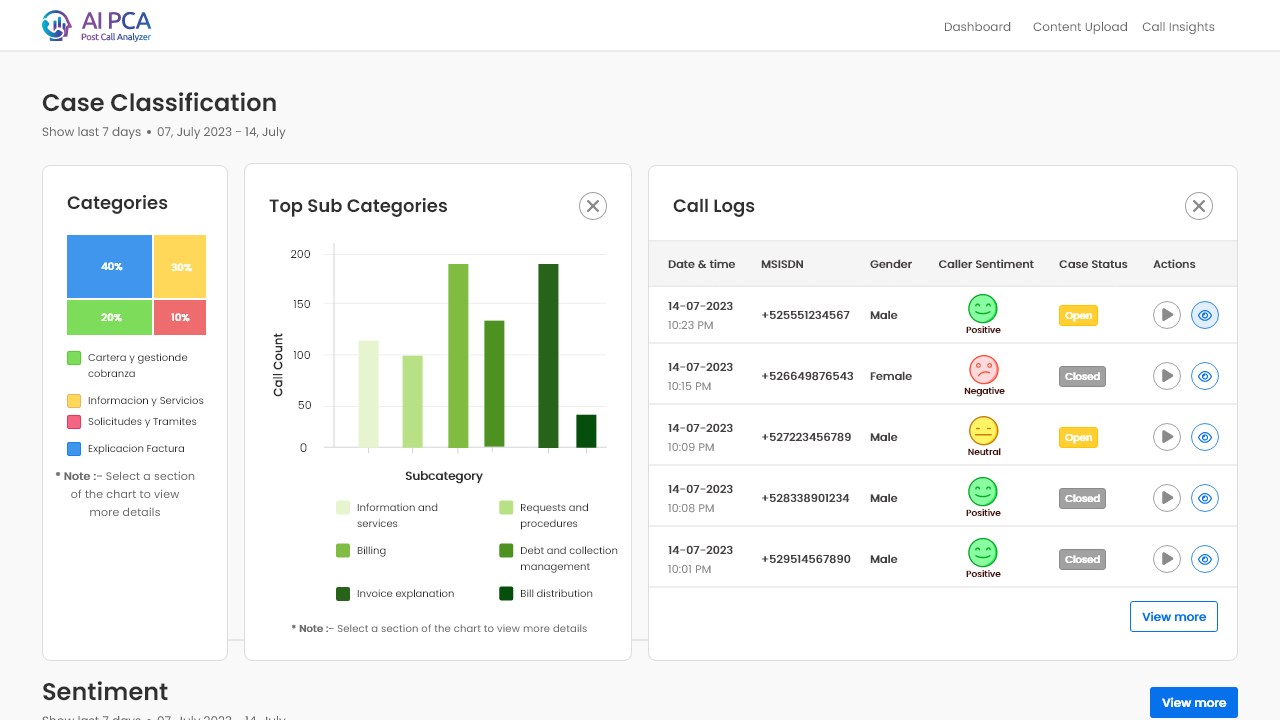Open the Dashboard menu item
Image resolution: width=1280 pixels, height=720 pixels.
977,27
